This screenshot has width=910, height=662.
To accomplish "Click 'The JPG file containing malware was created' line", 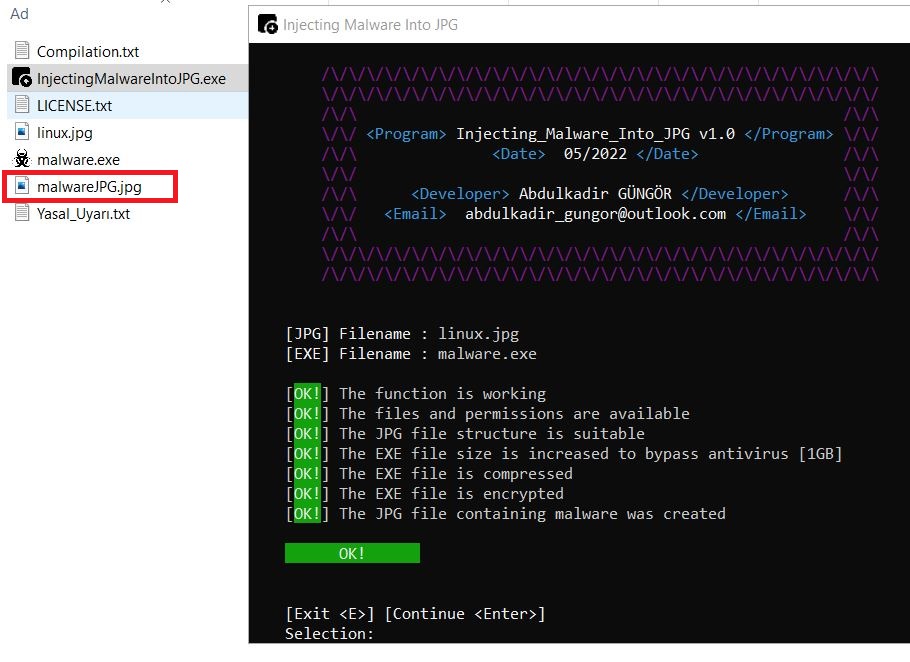I will [505, 514].
